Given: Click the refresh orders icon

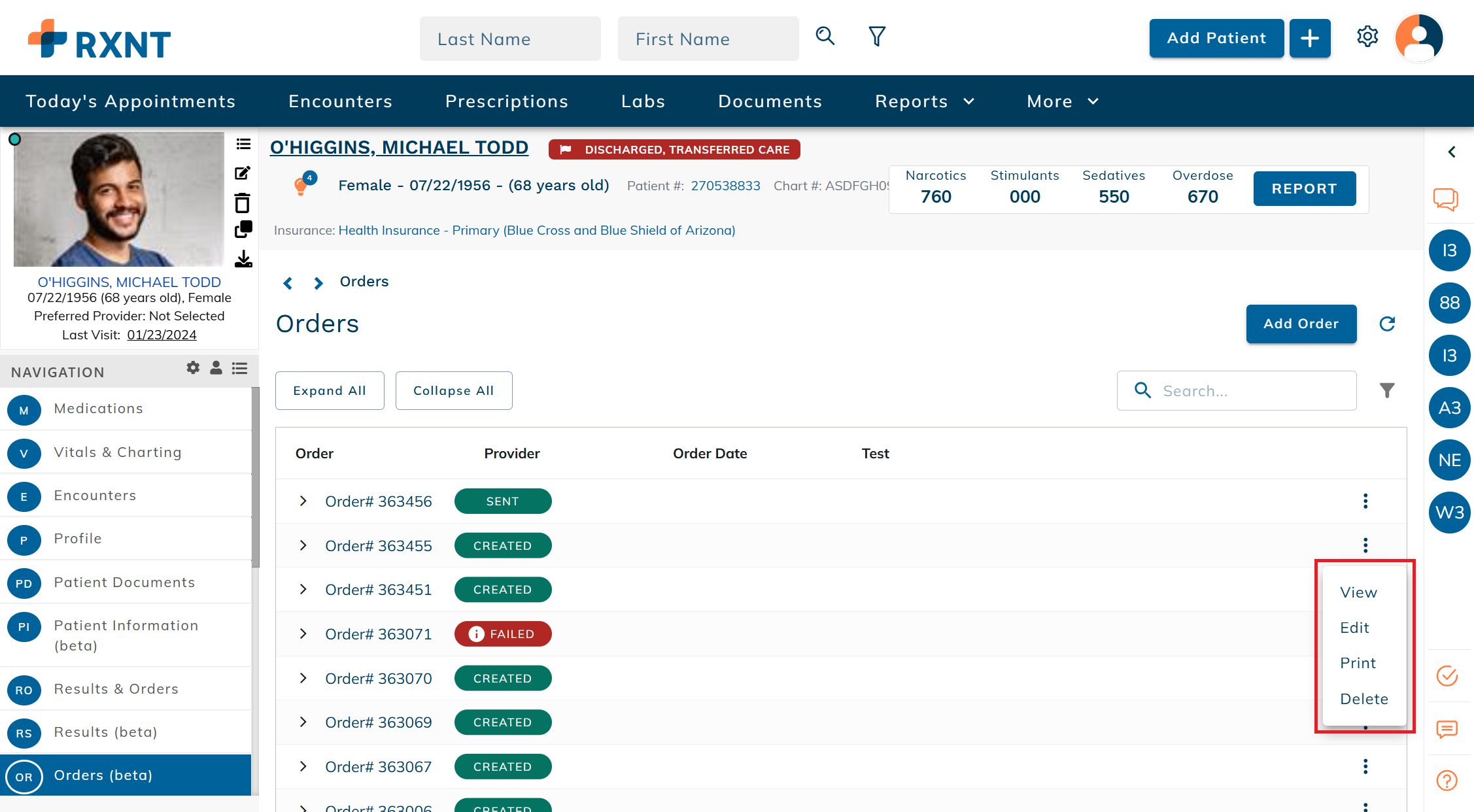Looking at the screenshot, I should coord(1387,324).
